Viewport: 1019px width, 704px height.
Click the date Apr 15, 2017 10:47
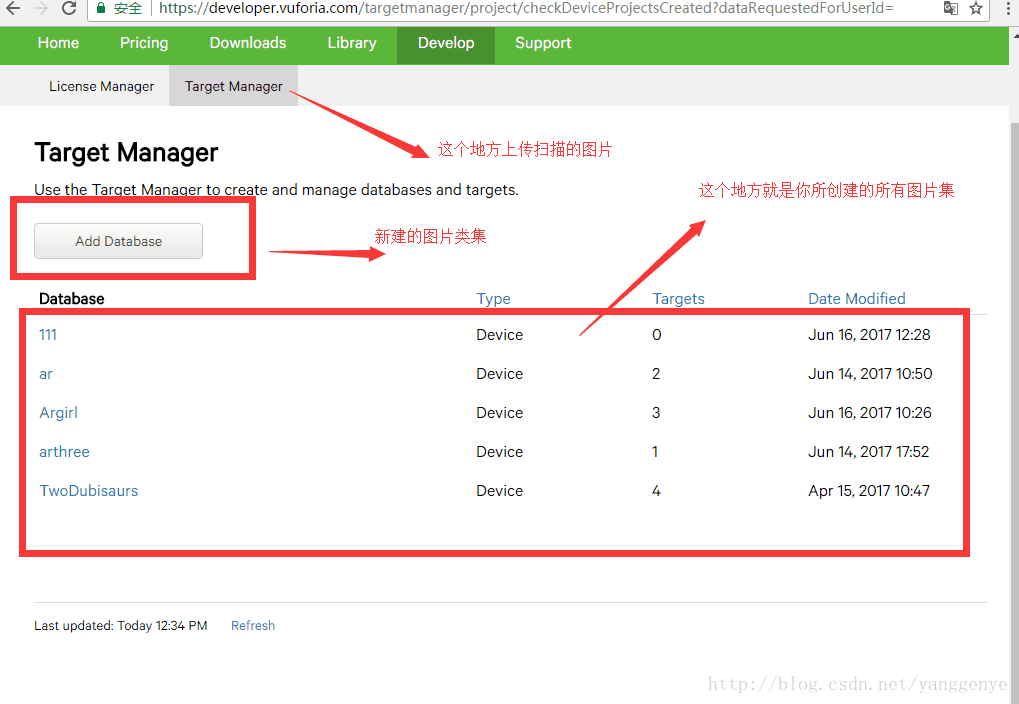869,491
